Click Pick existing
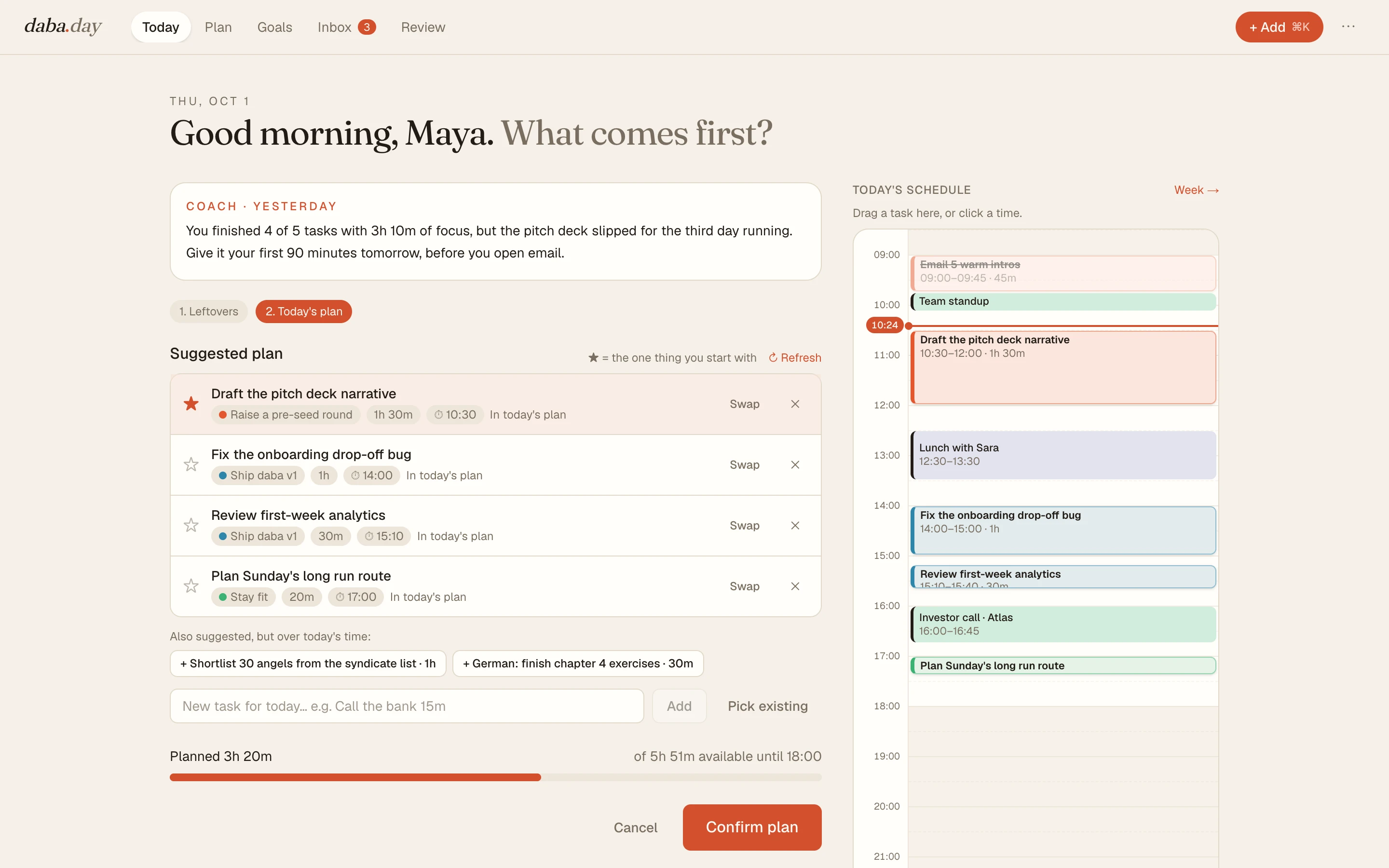This screenshot has width=1389, height=868. (767, 706)
